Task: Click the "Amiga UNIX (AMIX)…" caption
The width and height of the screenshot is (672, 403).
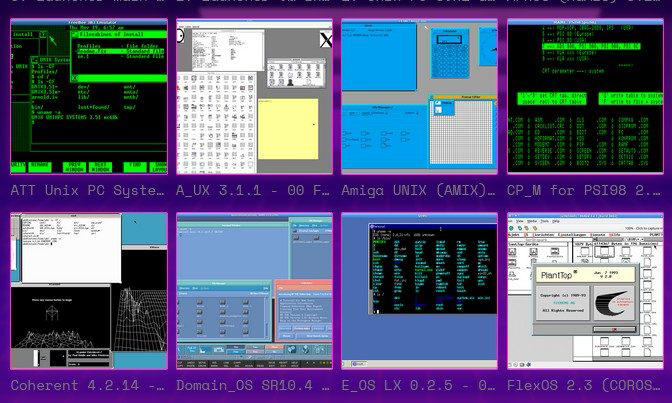Action: [x=418, y=191]
